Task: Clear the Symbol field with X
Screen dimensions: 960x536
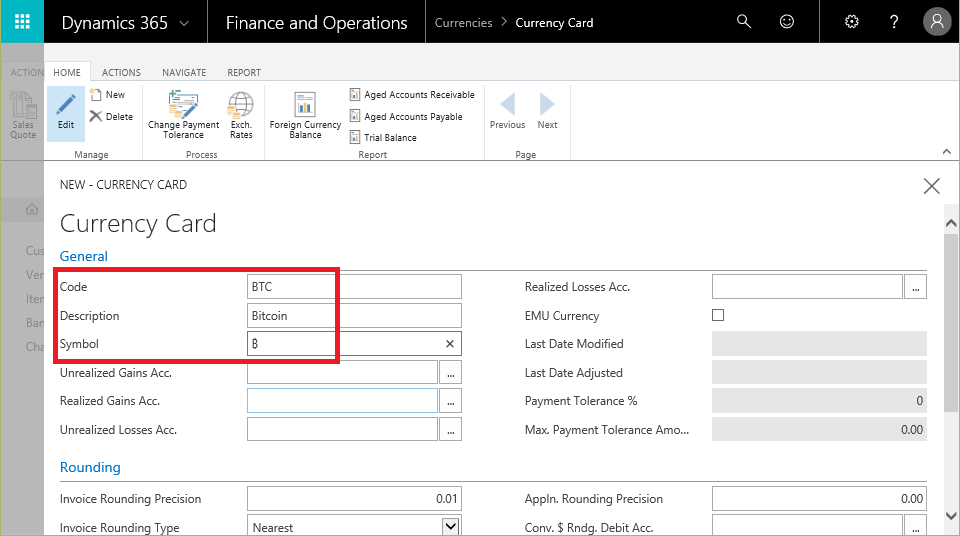Action: (449, 344)
